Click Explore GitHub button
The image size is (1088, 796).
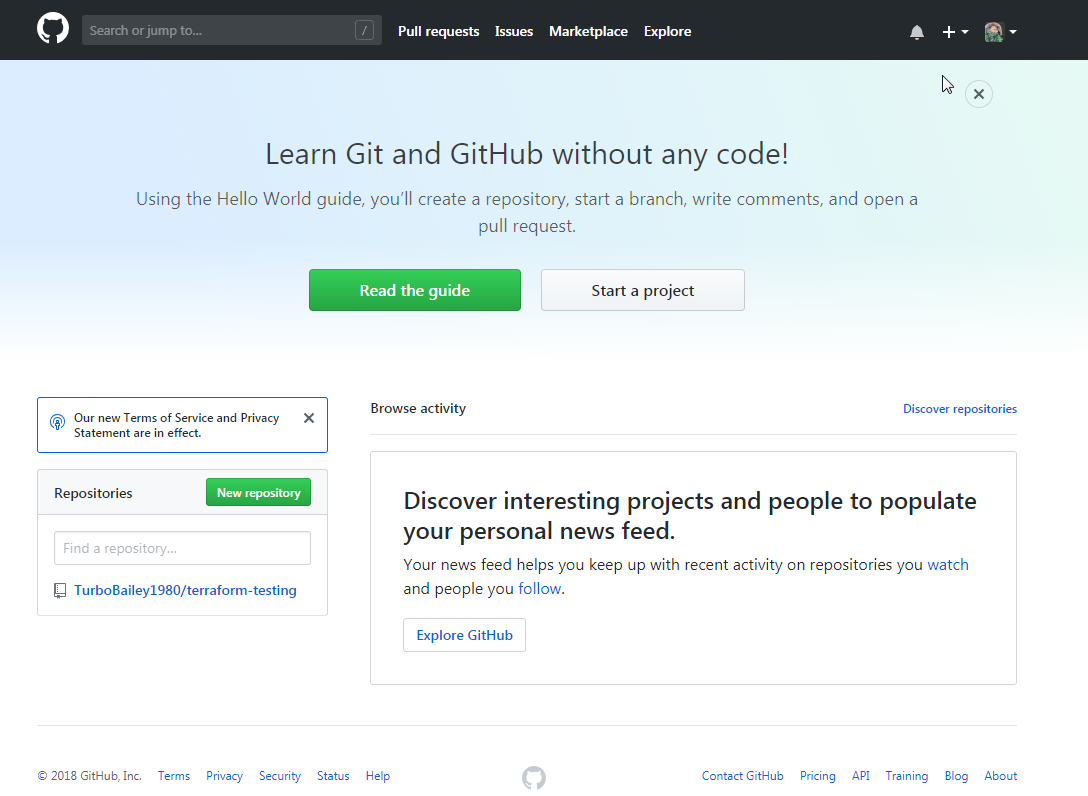464,635
